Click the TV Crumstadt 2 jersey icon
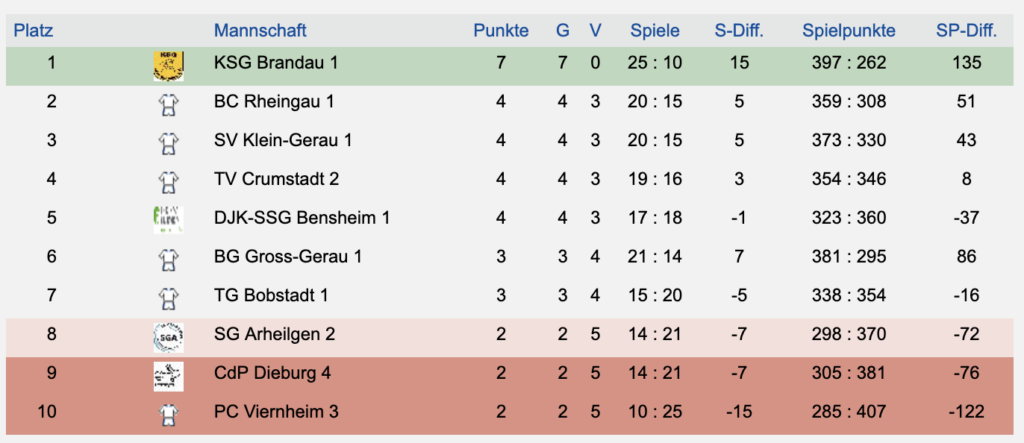Screen dimensions: 1024x443 (x=168, y=180)
